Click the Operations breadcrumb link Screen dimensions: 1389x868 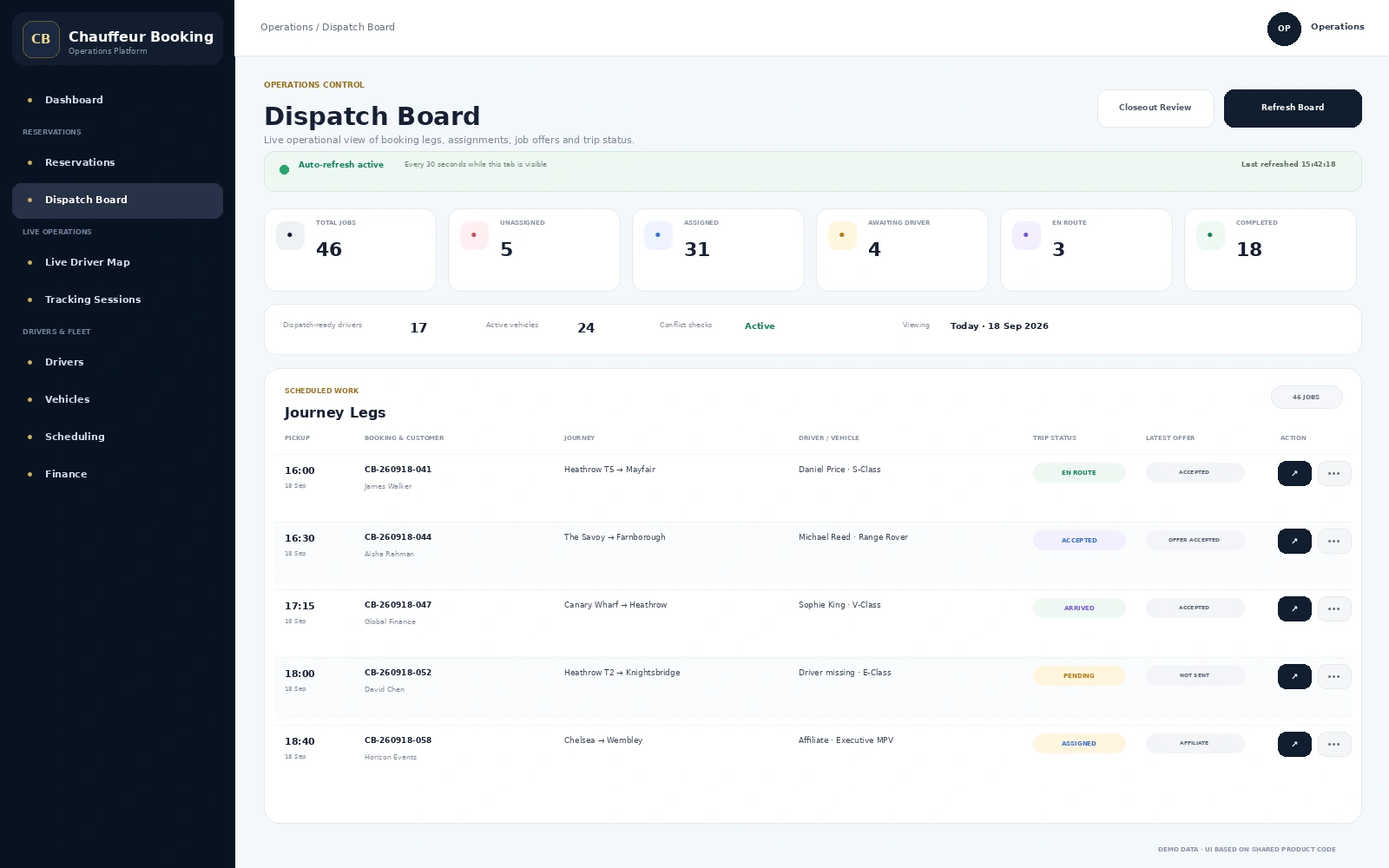tap(286, 28)
